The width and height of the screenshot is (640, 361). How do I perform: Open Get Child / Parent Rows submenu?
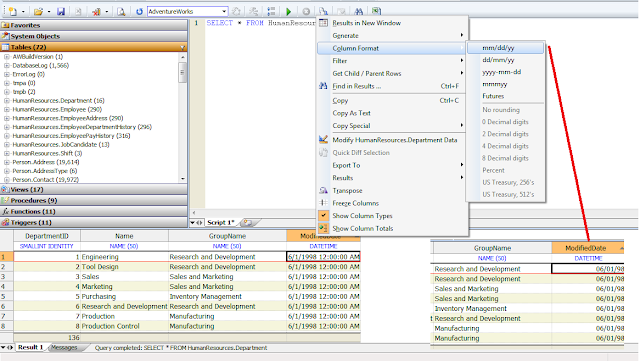click(x=392, y=74)
